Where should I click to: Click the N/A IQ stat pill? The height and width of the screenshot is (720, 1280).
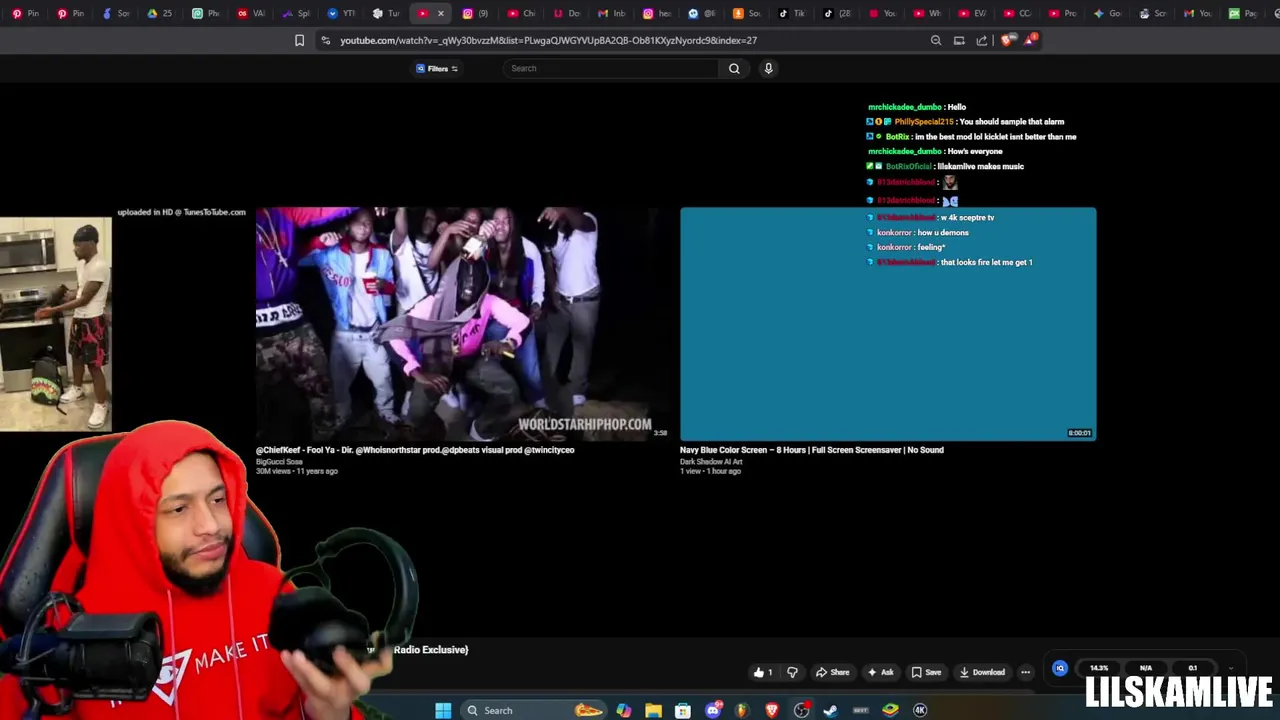tap(1146, 668)
